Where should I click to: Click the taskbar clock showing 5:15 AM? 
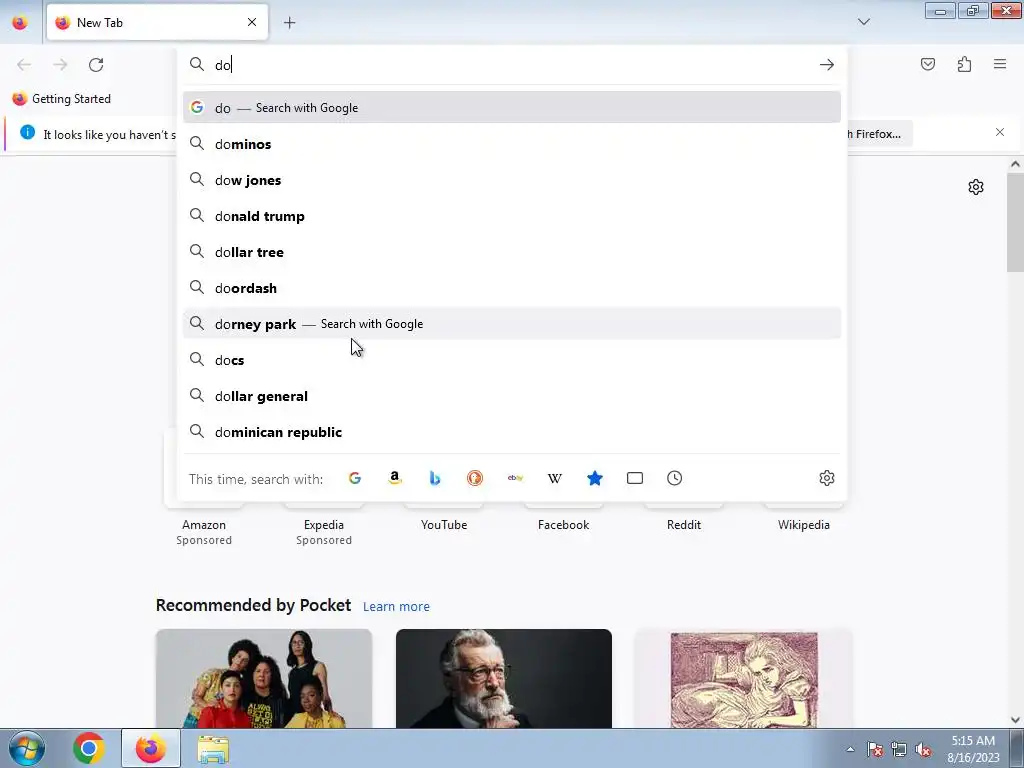click(x=973, y=749)
